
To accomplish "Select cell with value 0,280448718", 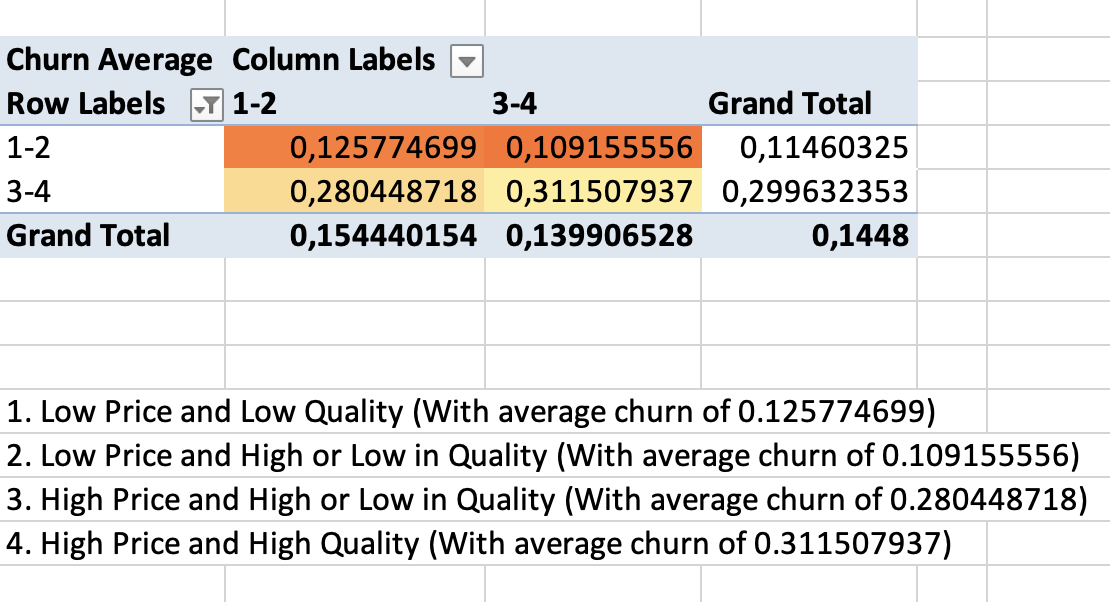I will 355,191.
